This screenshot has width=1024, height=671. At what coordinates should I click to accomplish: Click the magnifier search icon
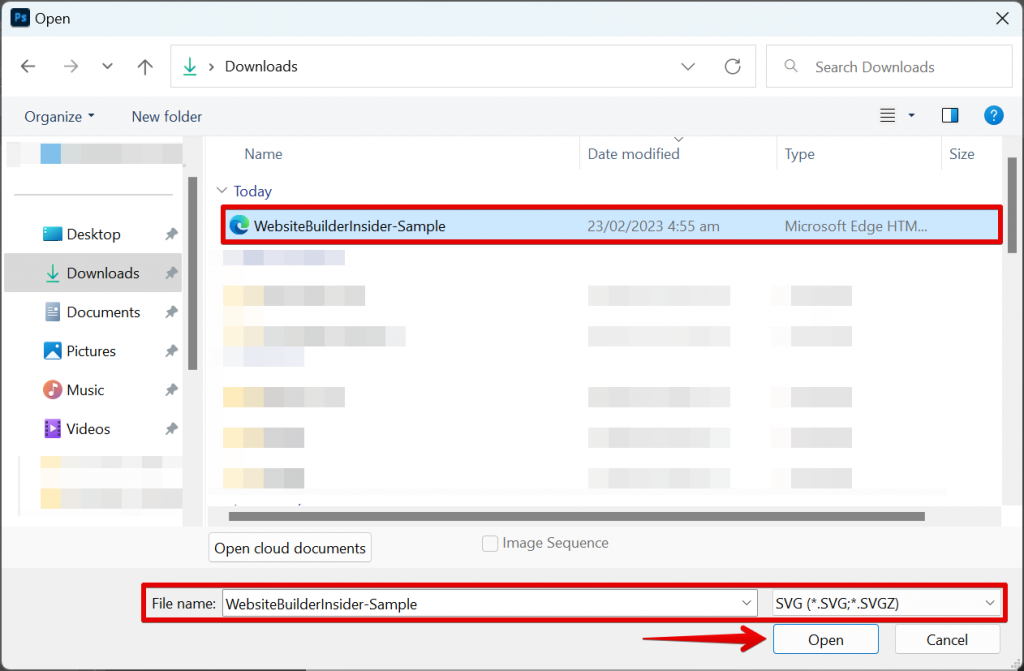tap(790, 66)
